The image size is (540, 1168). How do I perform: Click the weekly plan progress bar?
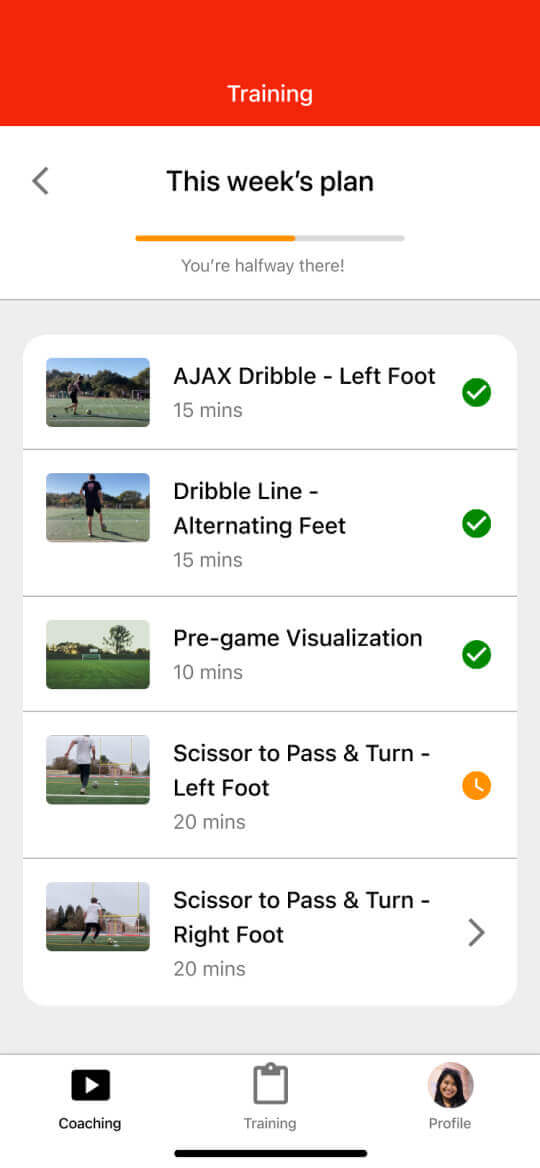[270, 238]
